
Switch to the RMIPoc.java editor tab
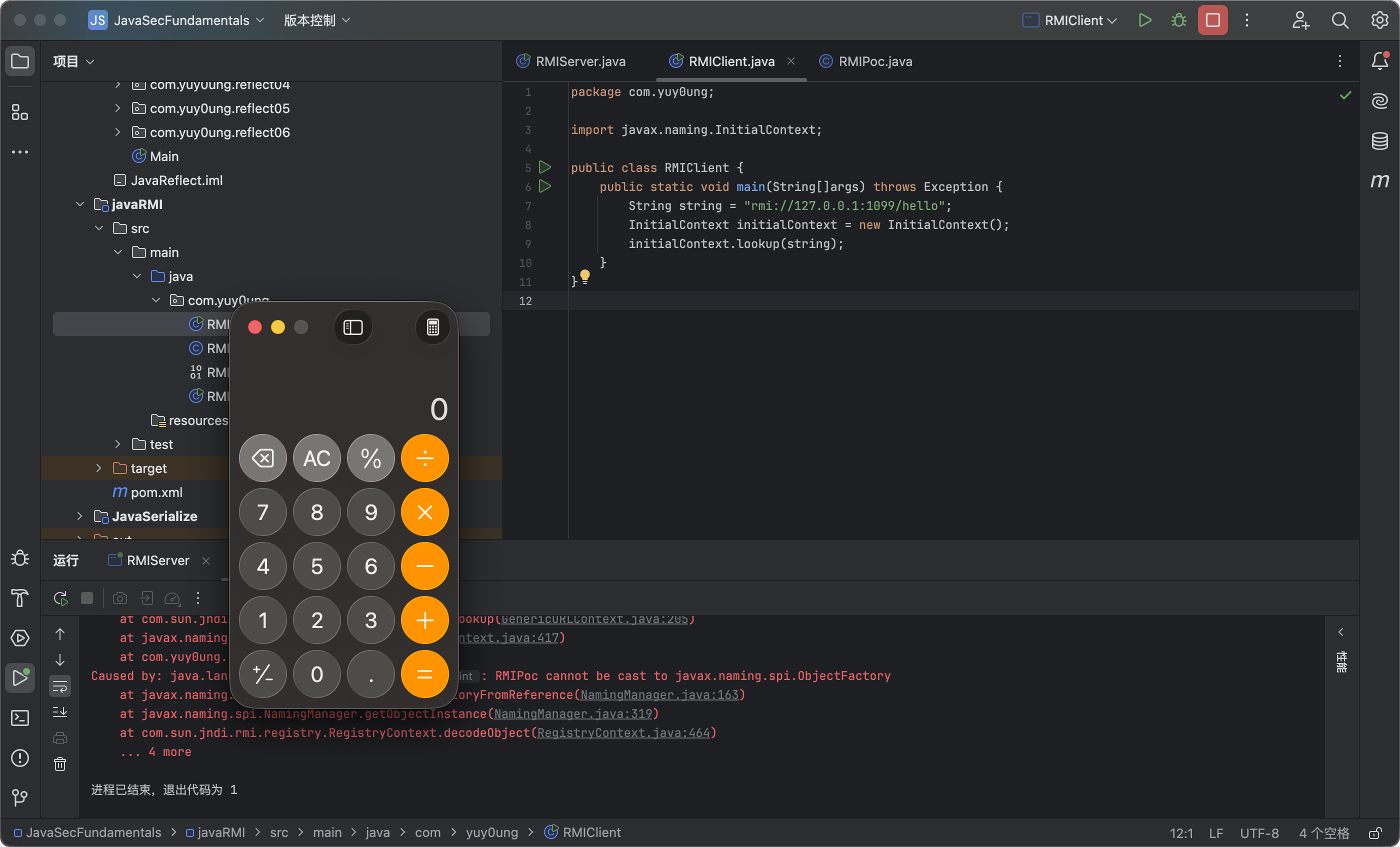[x=875, y=61]
